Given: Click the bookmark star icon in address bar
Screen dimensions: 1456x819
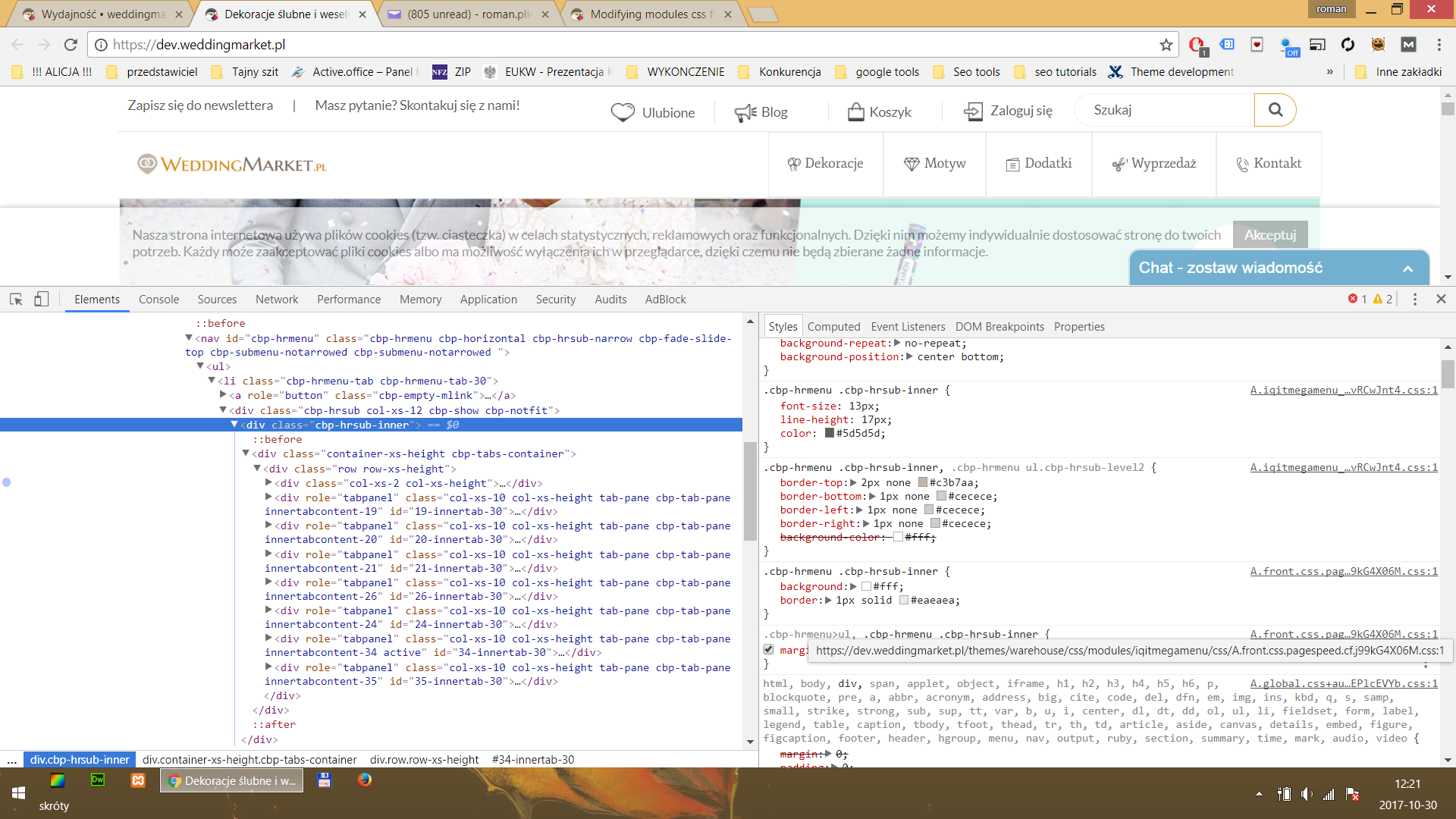Looking at the screenshot, I should [1166, 45].
